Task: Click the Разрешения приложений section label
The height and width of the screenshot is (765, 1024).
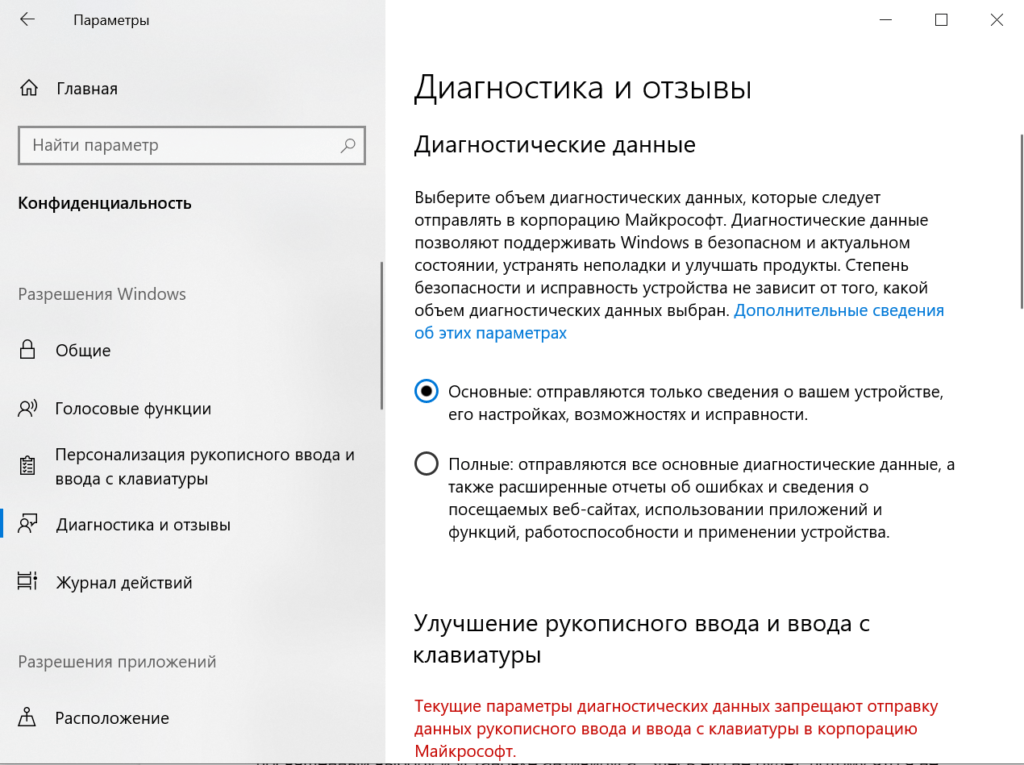Action: (117, 662)
